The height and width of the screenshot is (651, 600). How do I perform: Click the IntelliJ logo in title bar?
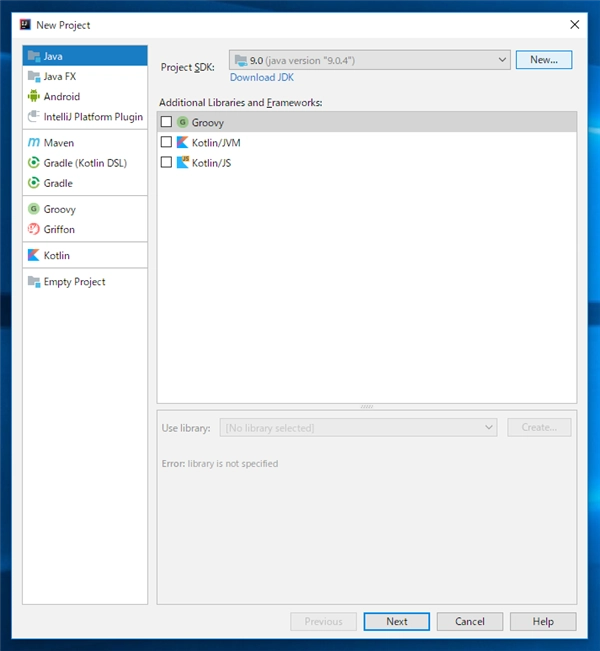[25, 24]
